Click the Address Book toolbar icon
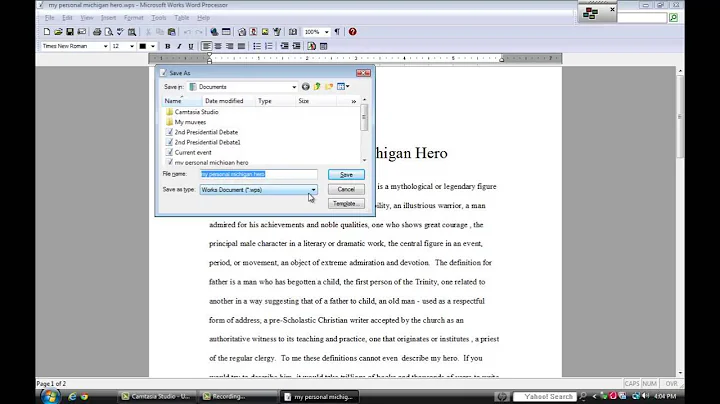 click(x=293, y=32)
